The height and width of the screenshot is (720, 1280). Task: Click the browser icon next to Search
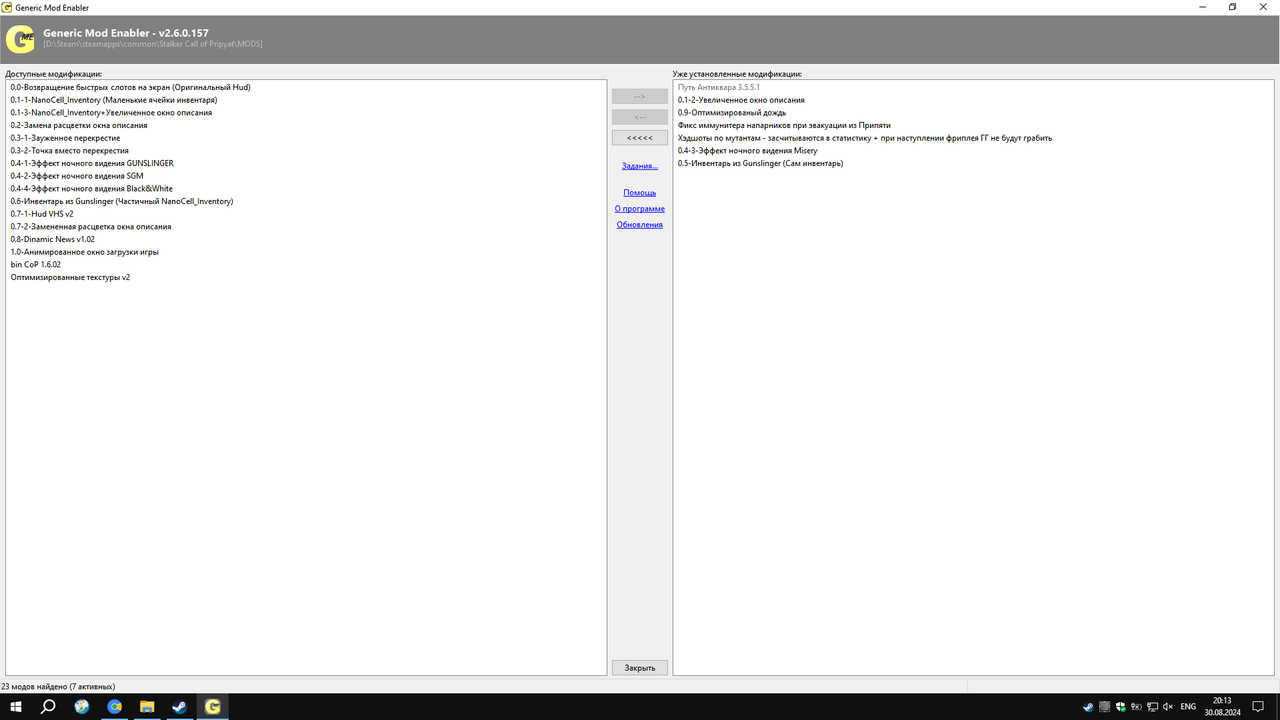point(82,706)
